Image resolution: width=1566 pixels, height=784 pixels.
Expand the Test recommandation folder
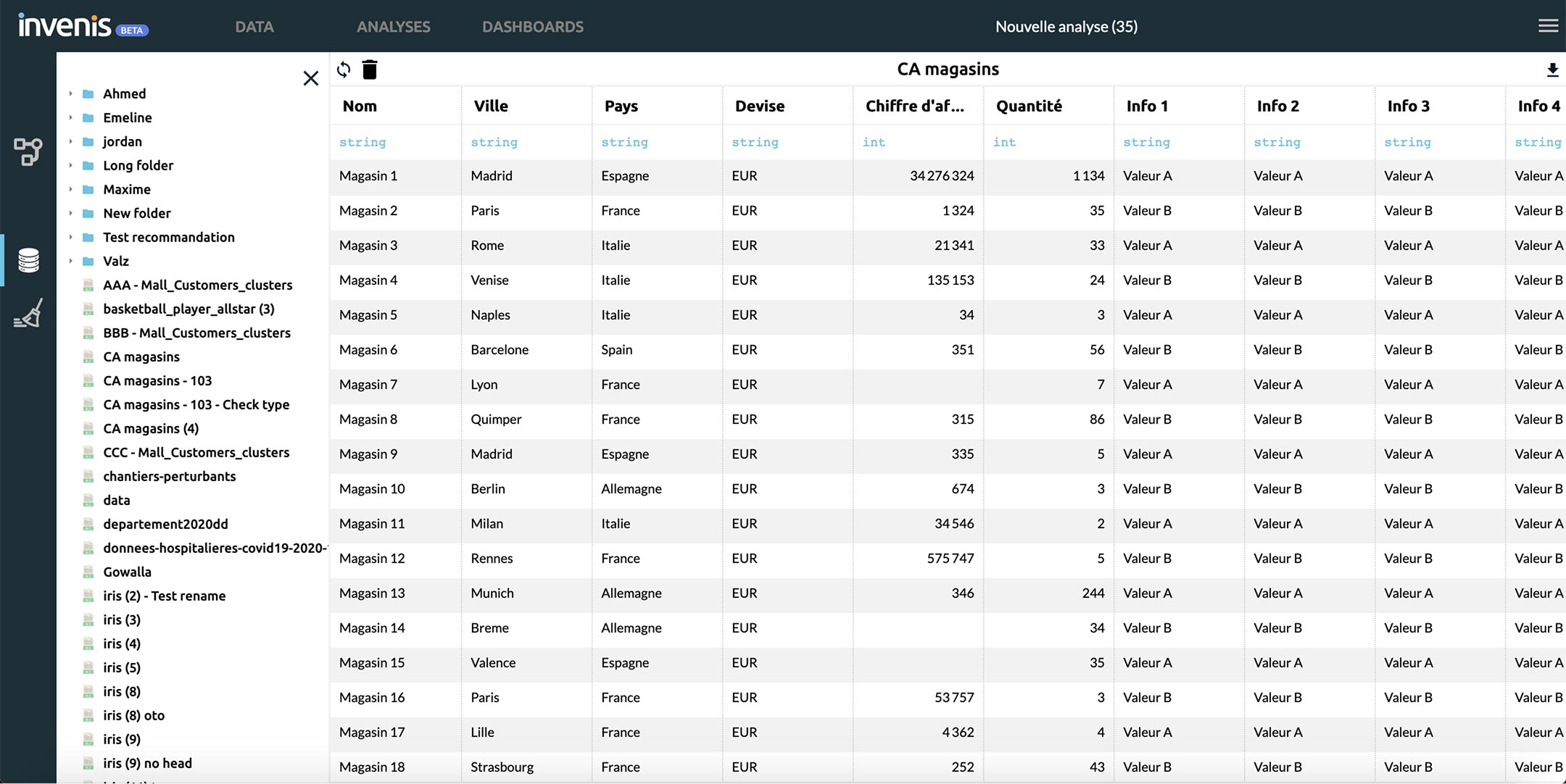(x=70, y=237)
